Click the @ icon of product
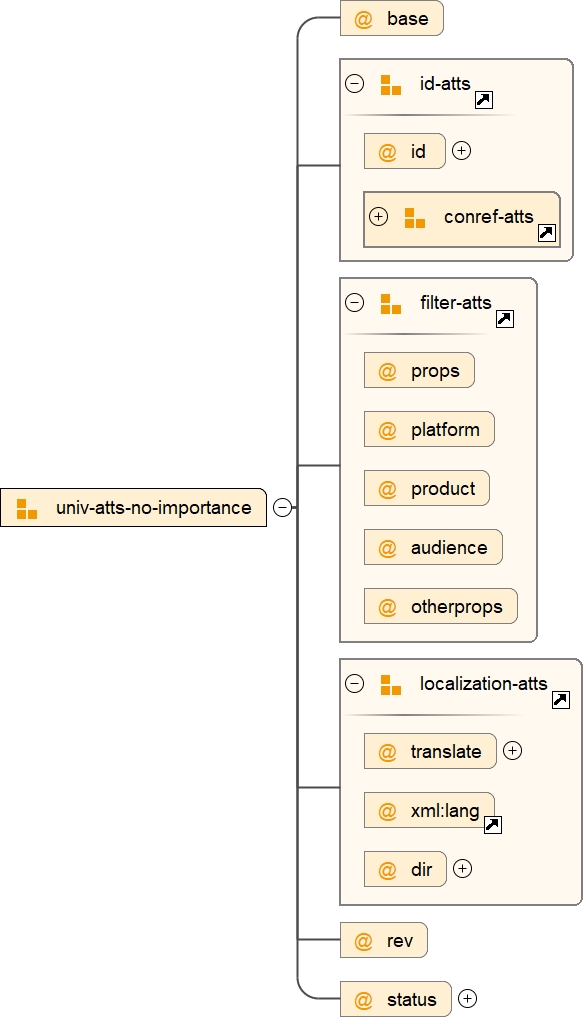584x1025 pixels. (x=387, y=489)
